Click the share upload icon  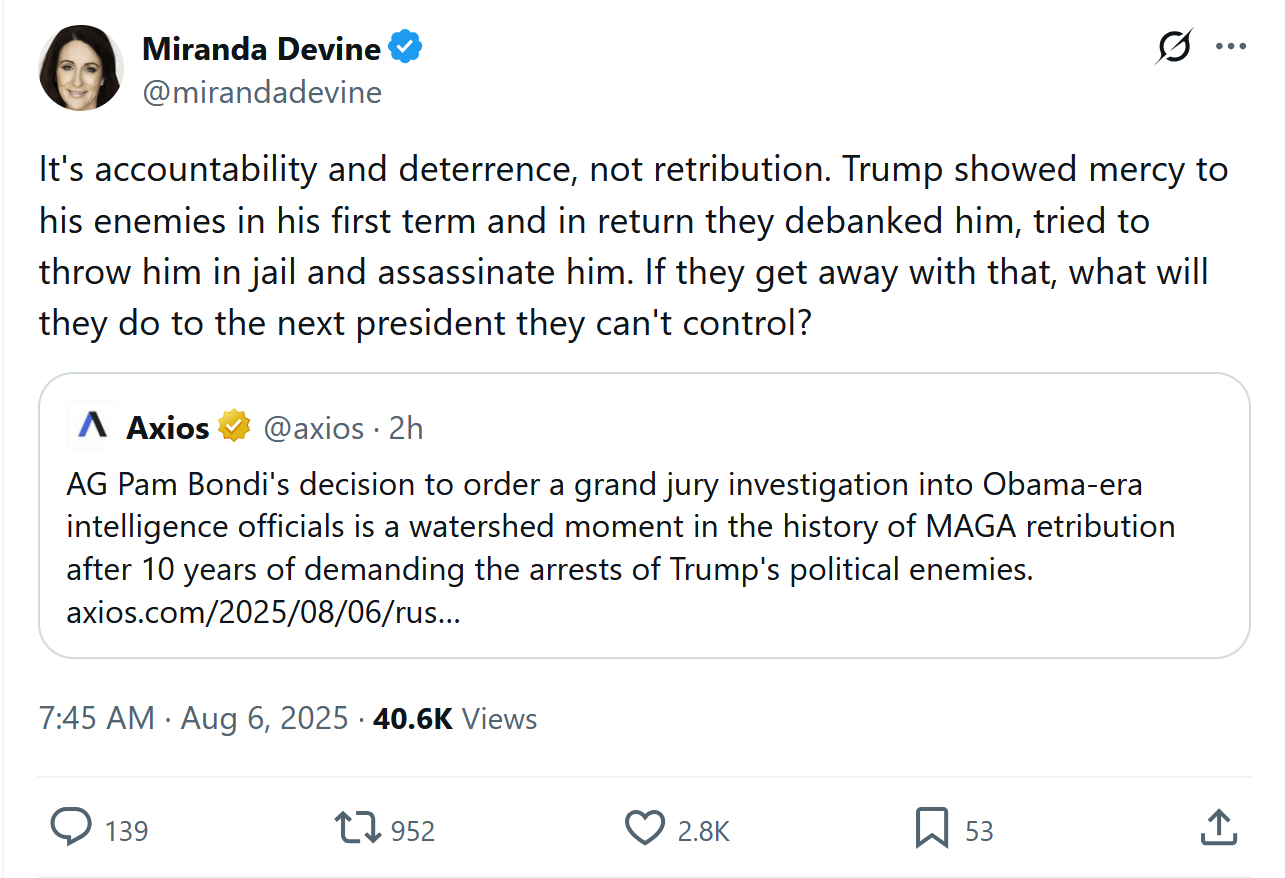tap(1216, 828)
